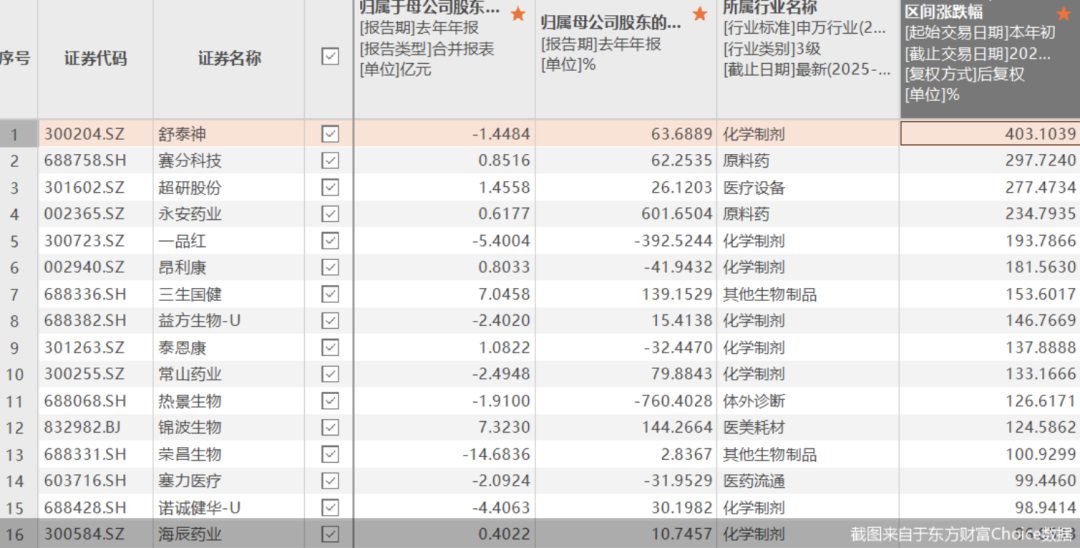This screenshot has height=548, width=1080.
Task: Toggle the checkbox for 荣昌生物 row
Action: click(x=330, y=454)
